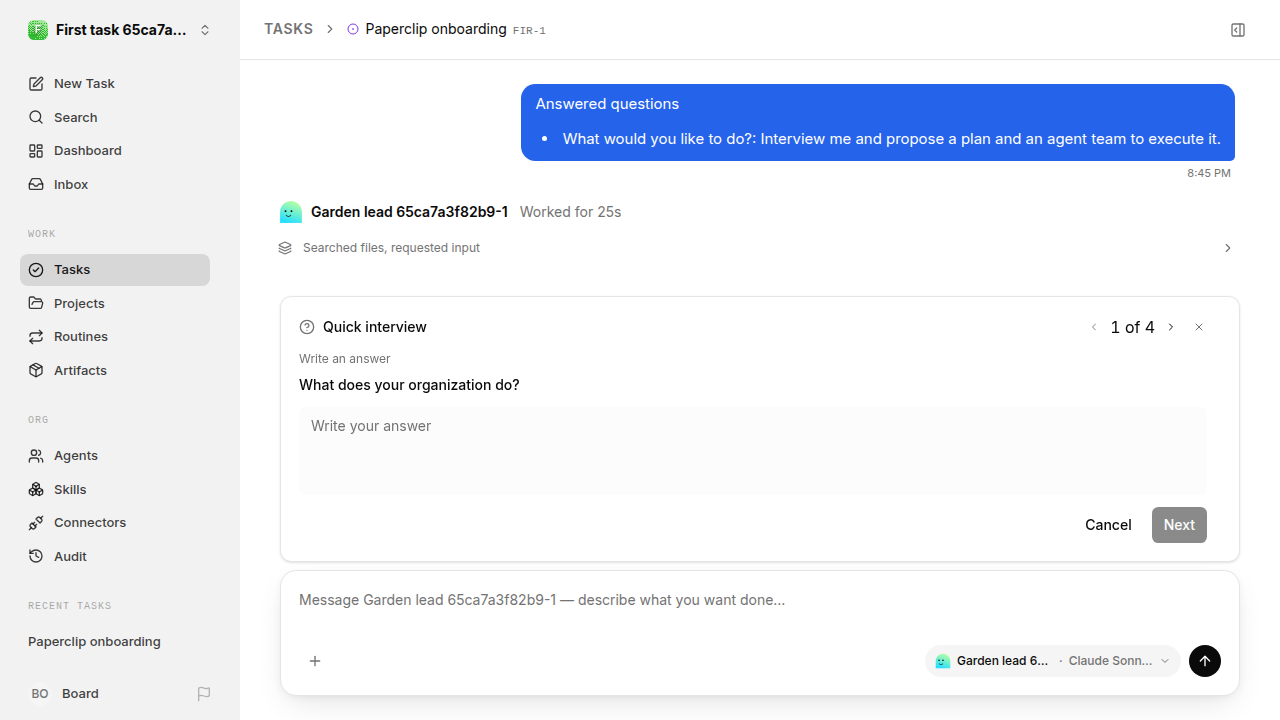This screenshot has width=1280, height=720.
Task: Click the TASKS breadcrumb link
Action: pyautogui.click(x=288, y=29)
